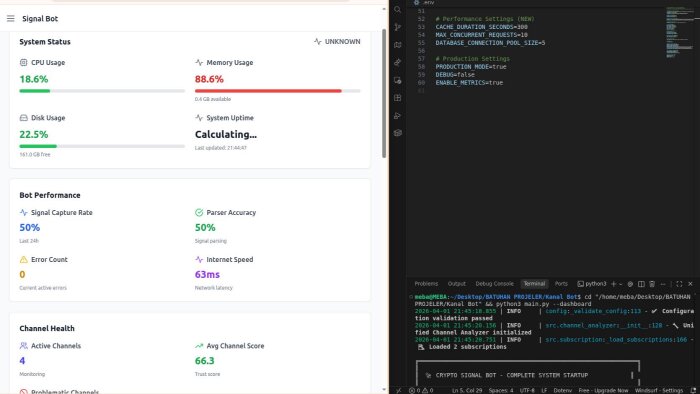The width and height of the screenshot is (700, 394).
Task: Click the CPU Usage chip icon
Action: pyautogui.click(x=24, y=62)
